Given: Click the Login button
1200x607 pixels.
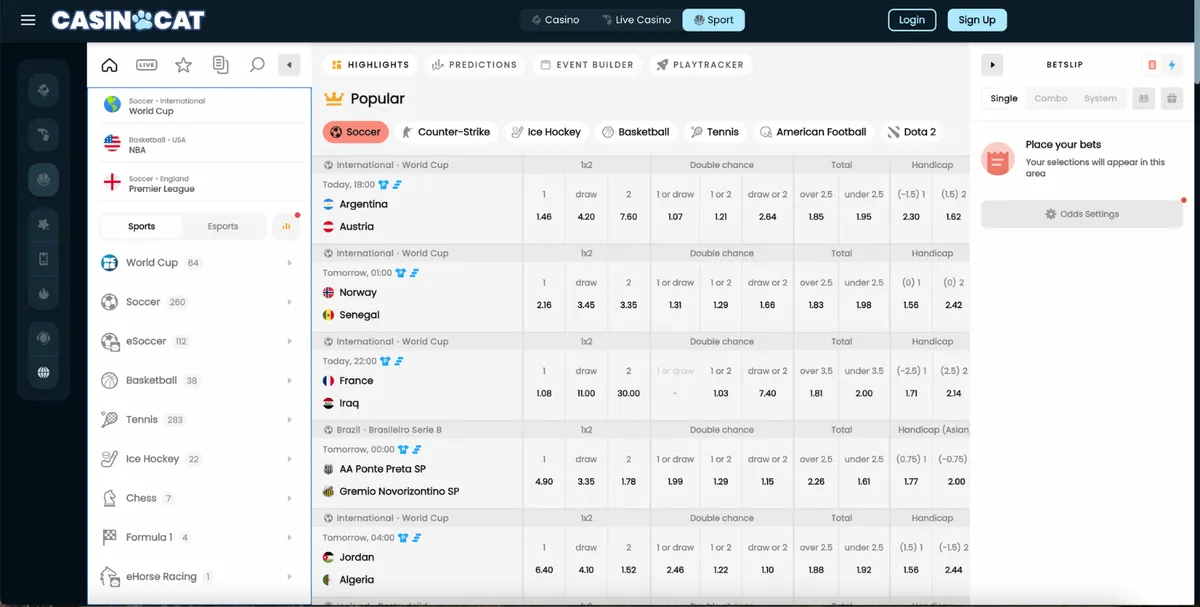Looking at the screenshot, I should click(x=912, y=20).
